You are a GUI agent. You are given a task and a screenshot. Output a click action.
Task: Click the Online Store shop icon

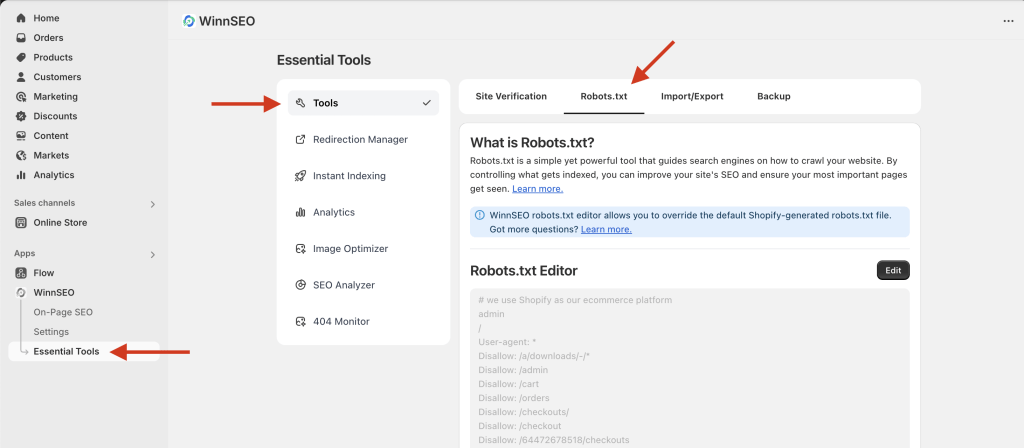pos(21,223)
